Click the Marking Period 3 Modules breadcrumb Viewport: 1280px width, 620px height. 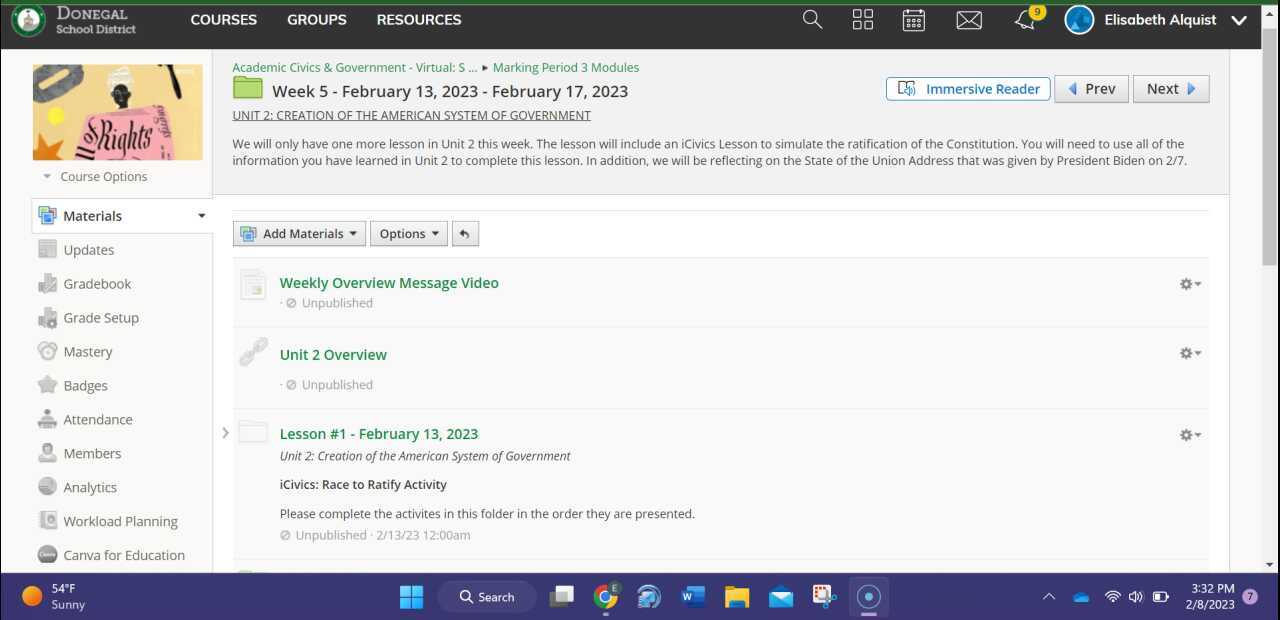pyautogui.click(x=565, y=68)
